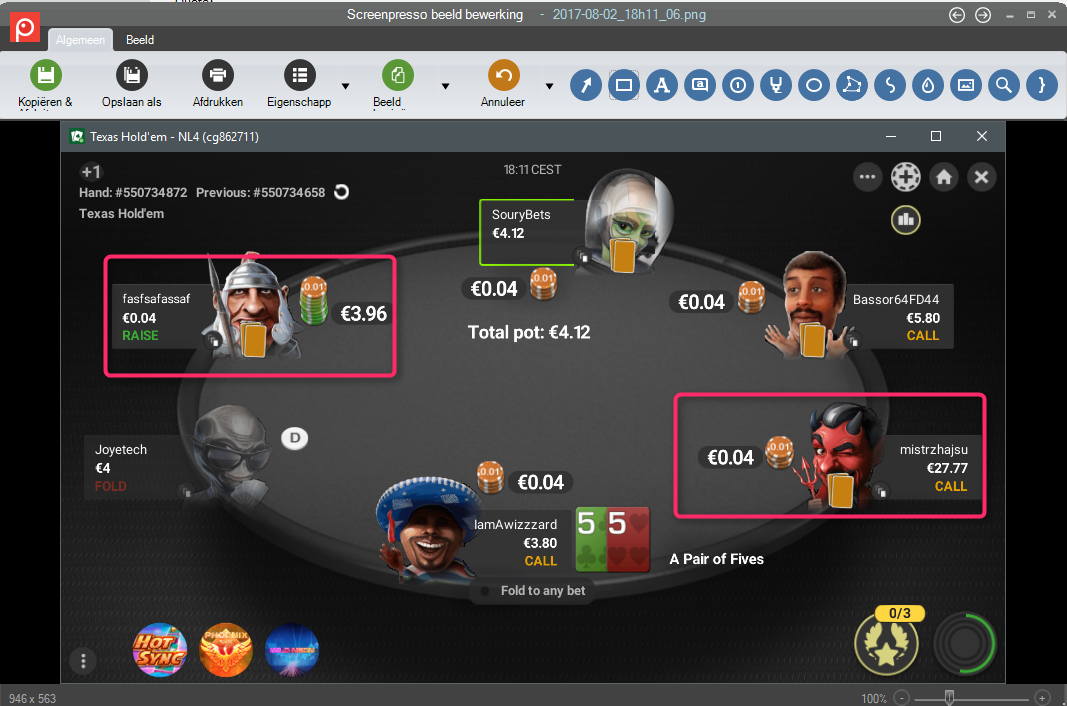Click the poker lobby home icon

[944, 178]
